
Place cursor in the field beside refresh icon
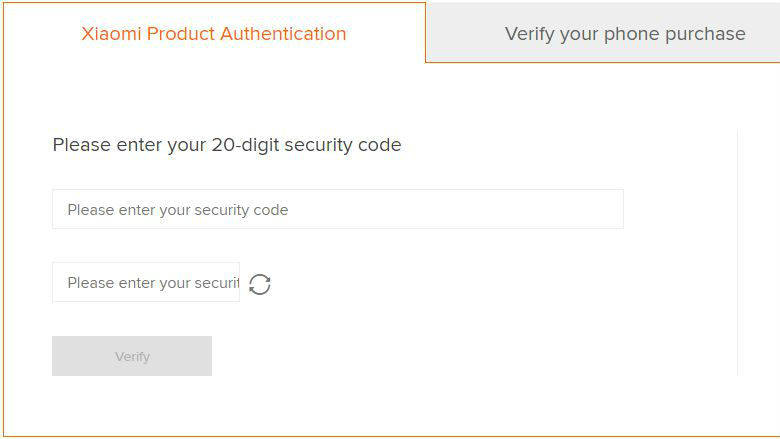pos(146,283)
